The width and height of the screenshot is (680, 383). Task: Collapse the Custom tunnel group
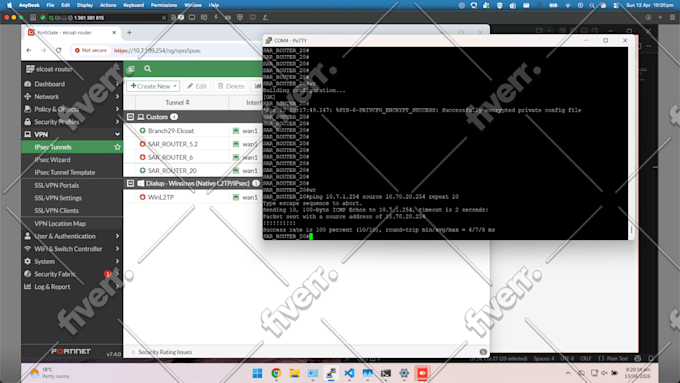tap(130, 117)
